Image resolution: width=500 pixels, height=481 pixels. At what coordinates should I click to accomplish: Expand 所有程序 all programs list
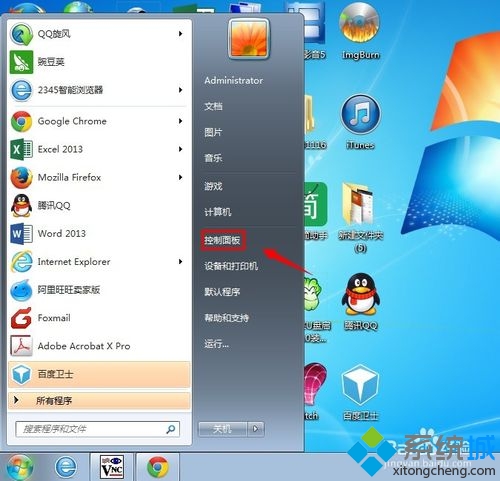[x=99, y=401]
